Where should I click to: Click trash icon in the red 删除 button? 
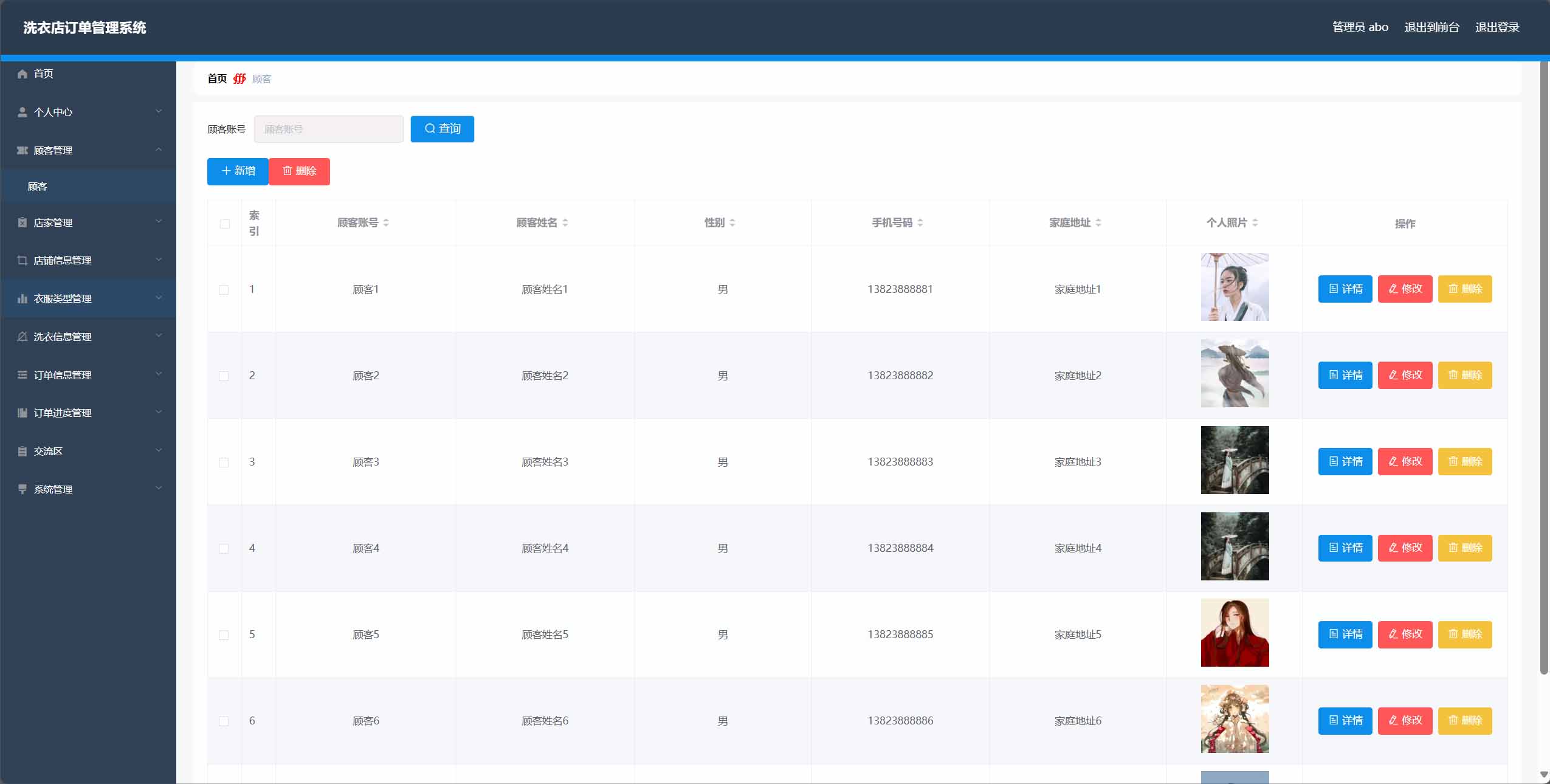[x=287, y=171]
